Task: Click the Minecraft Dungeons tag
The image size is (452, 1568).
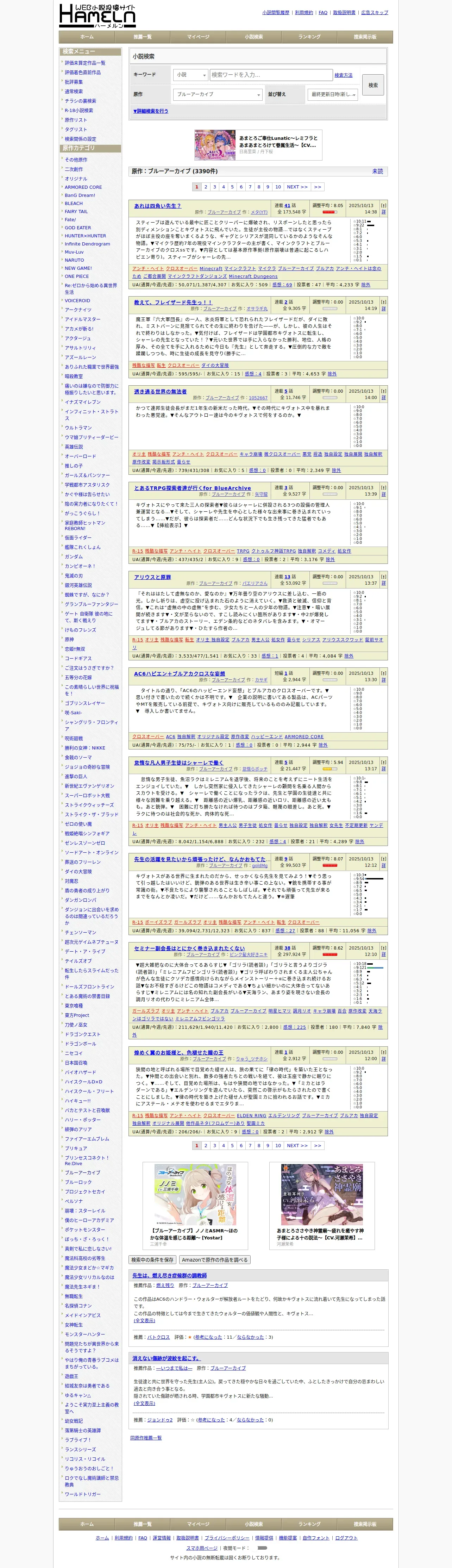Action: coord(253,276)
